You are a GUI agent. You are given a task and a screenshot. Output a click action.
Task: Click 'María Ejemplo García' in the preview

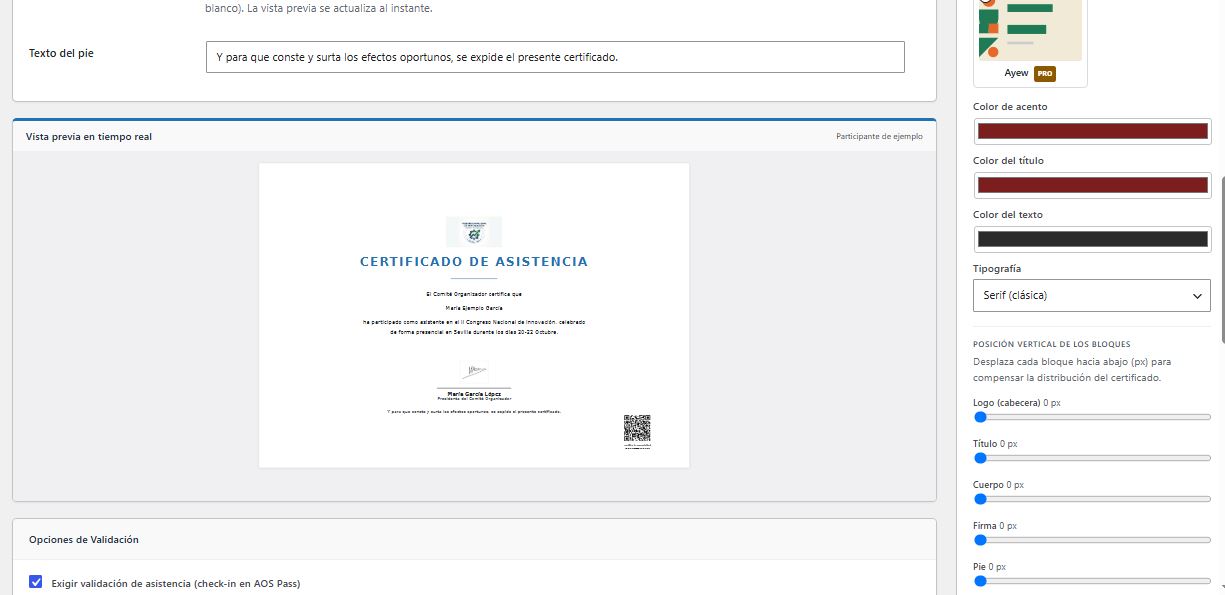(474, 309)
